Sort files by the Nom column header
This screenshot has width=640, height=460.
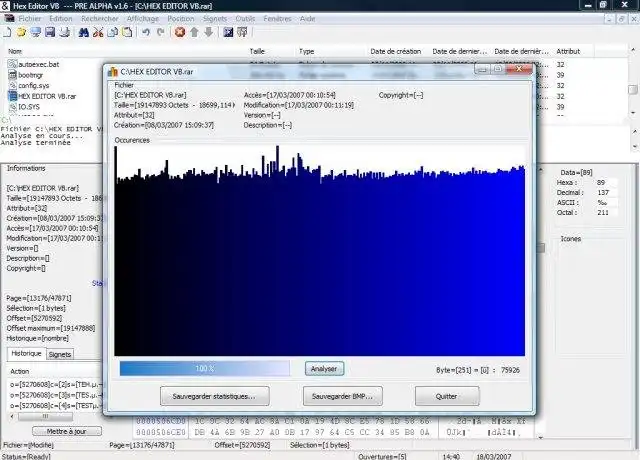point(15,51)
